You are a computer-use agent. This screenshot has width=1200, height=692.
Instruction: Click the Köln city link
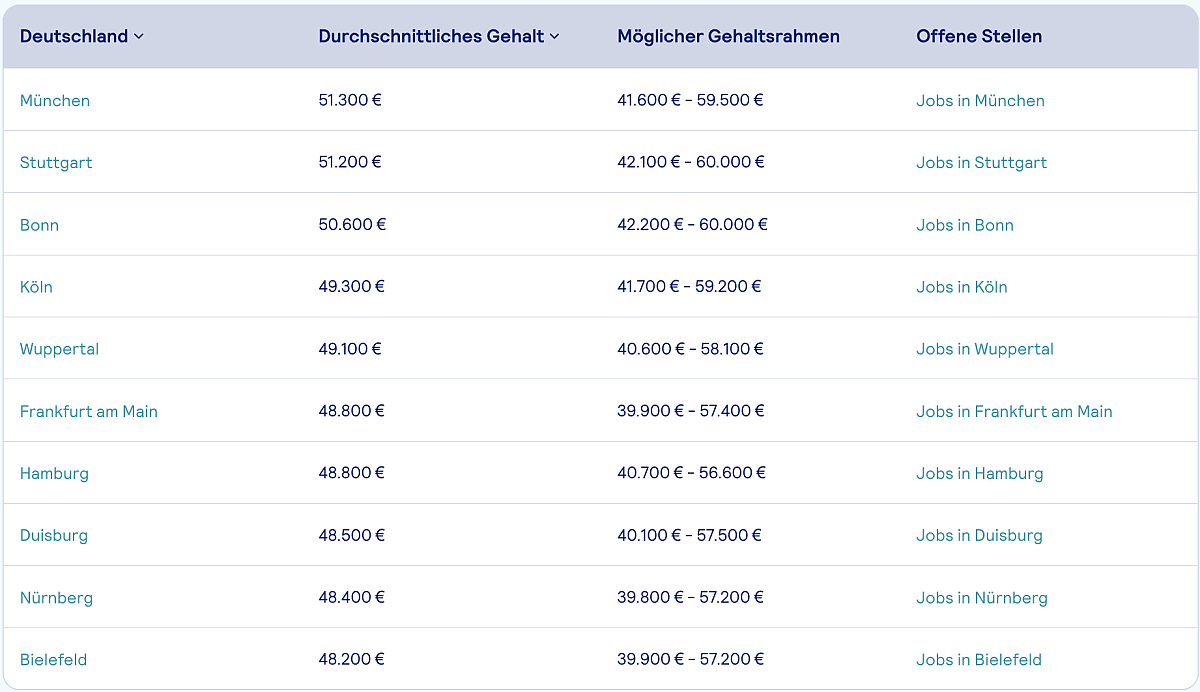pos(36,287)
